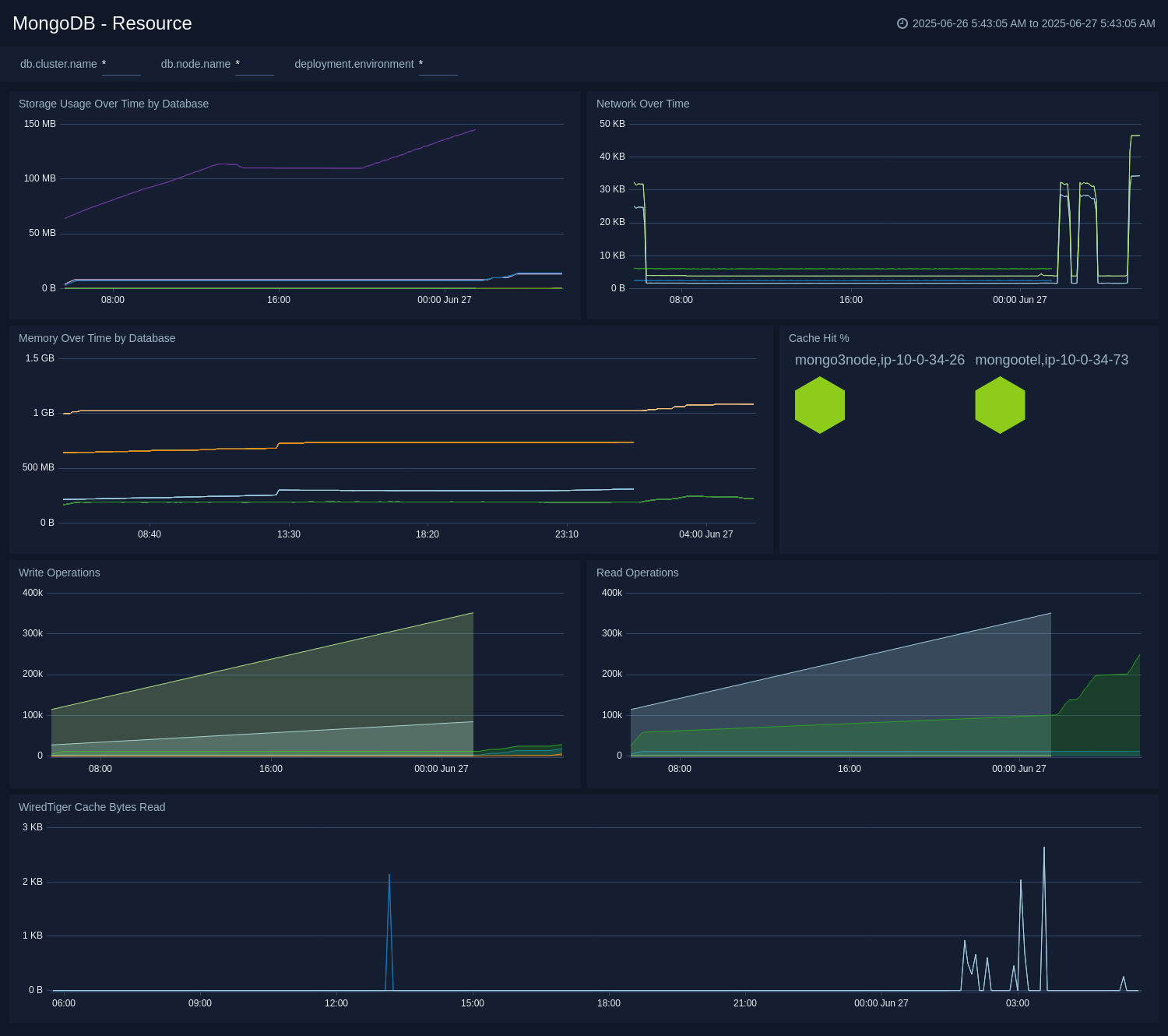Click the 12:00 tick in WiredTiger chart
The height and width of the screenshot is (1036, 1168).
[336, 1003]
